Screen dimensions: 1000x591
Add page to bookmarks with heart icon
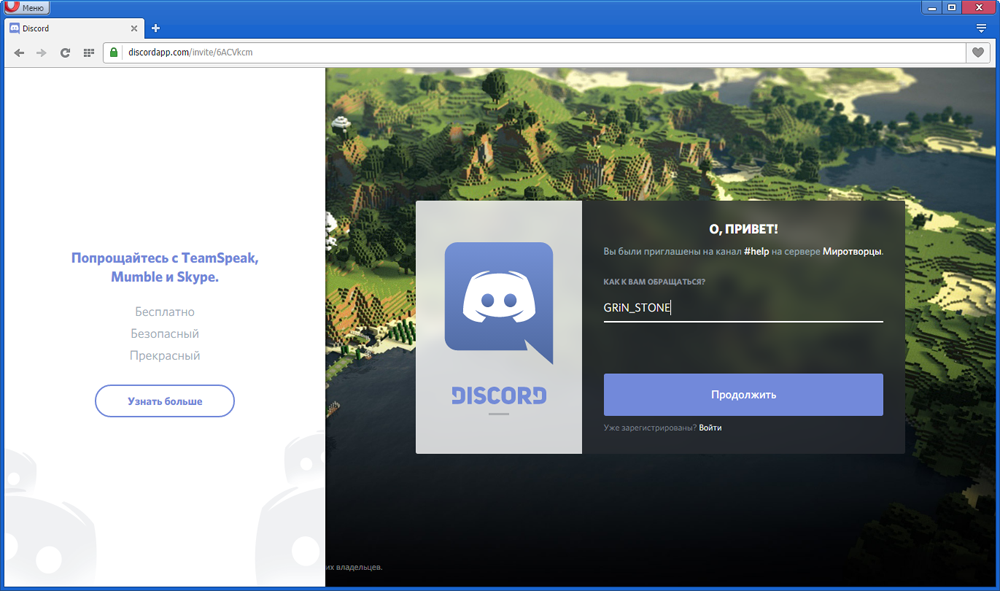(978, 52)
